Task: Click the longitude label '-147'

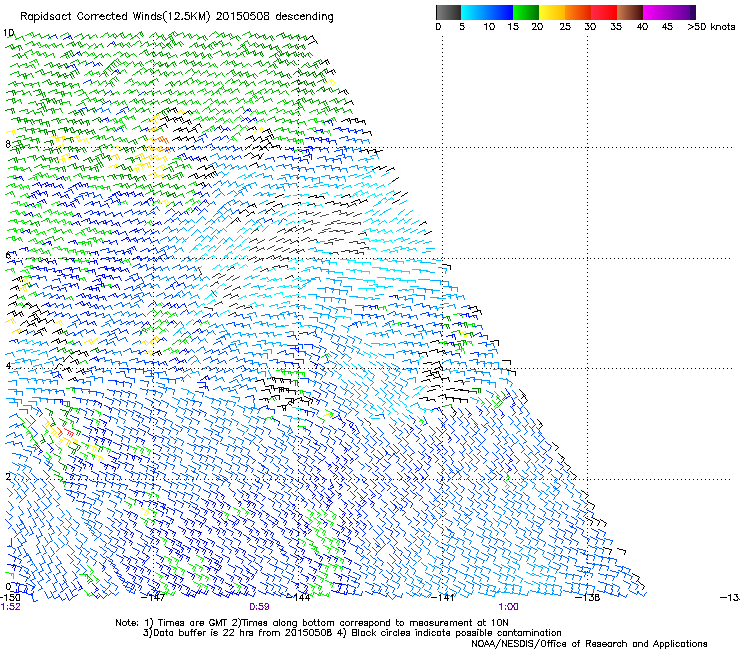Action: 153,597
